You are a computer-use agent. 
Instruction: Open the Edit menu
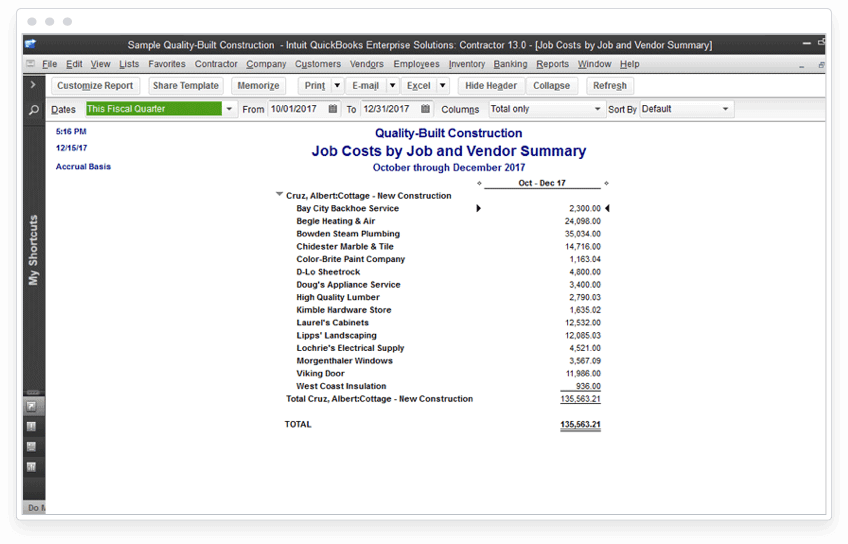click(x=74, y=64)
